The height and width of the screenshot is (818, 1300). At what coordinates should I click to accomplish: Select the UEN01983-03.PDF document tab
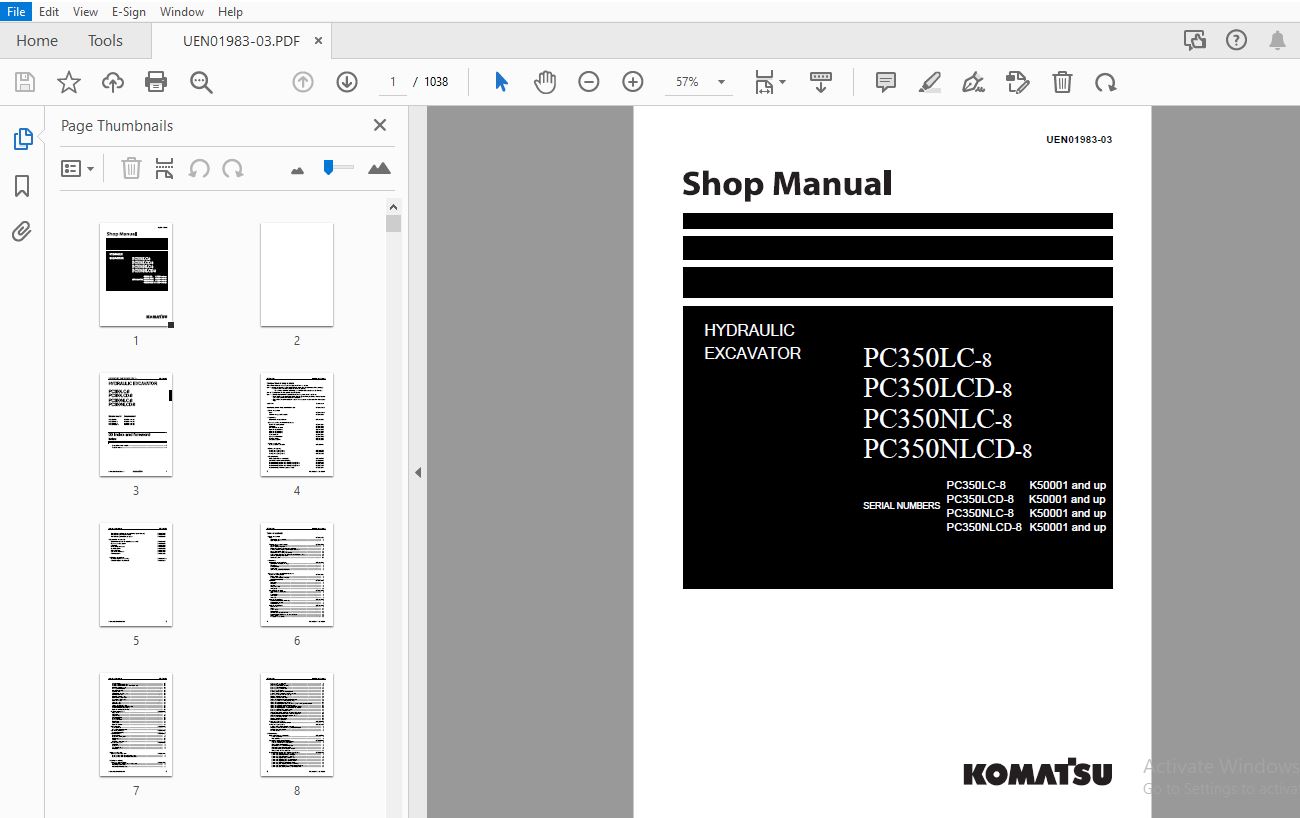[x=240, y=41]
